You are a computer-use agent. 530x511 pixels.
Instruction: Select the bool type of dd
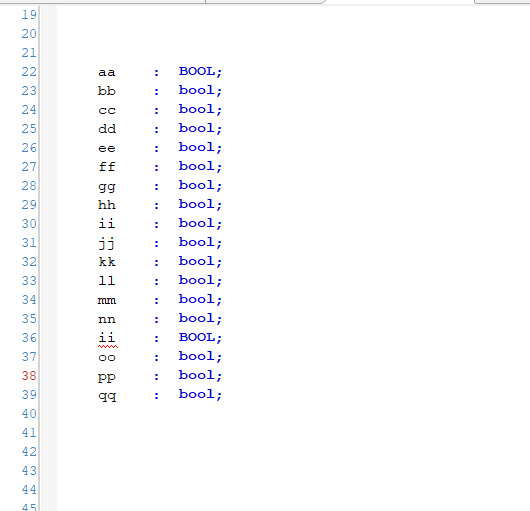(x=197, y=128)
